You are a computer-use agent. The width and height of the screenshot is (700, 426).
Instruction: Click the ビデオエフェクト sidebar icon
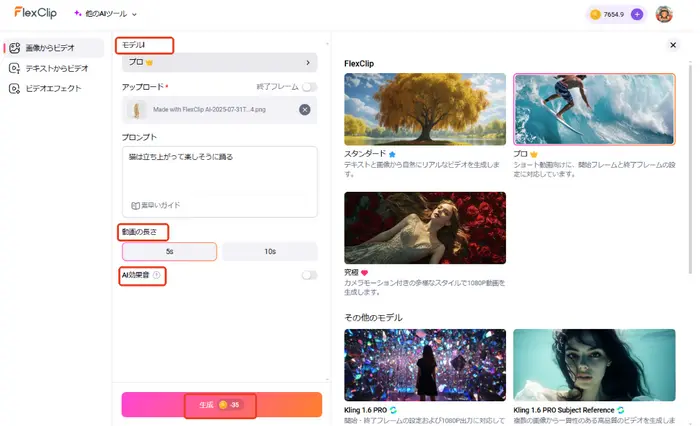click(x=15, y=88)
